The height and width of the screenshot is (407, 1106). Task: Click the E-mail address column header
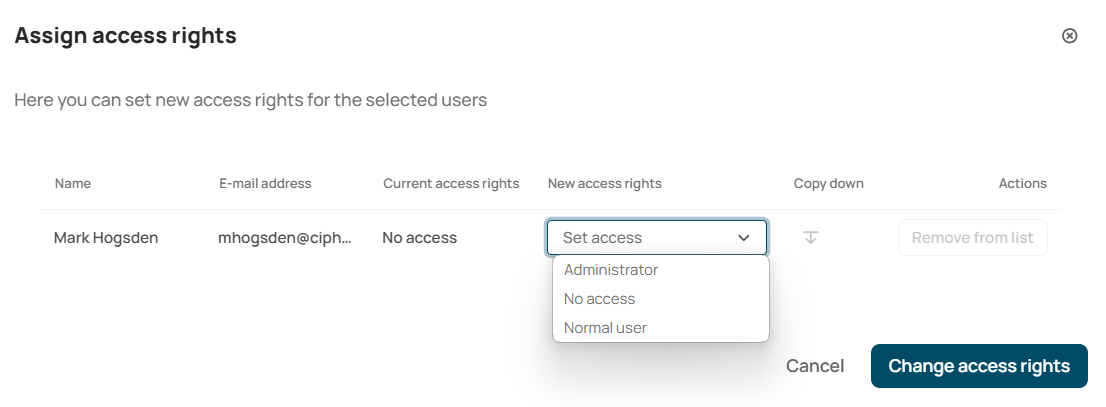(x=265, y=183)
